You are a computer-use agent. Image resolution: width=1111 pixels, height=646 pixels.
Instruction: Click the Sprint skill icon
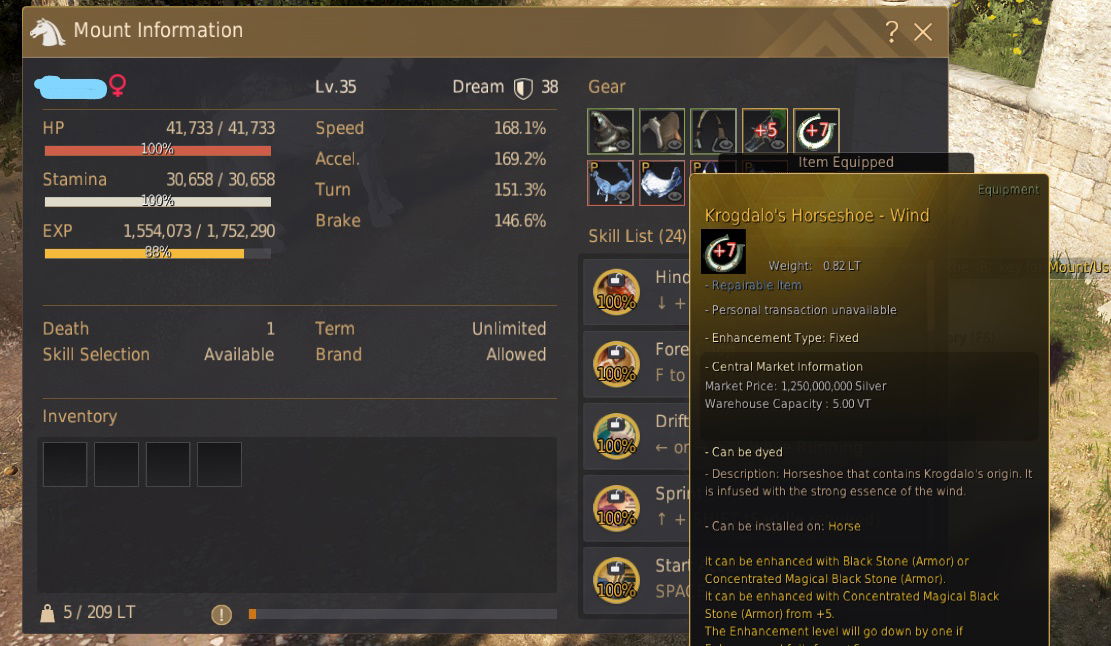click(616, 508)
